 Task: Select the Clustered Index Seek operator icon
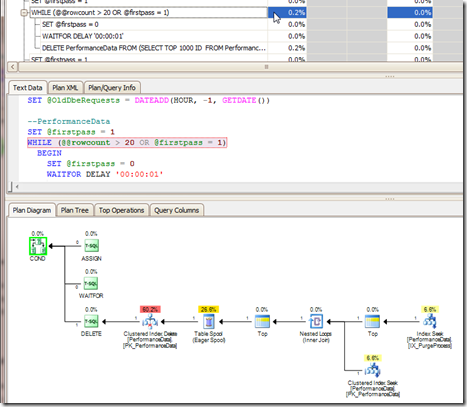373,370
